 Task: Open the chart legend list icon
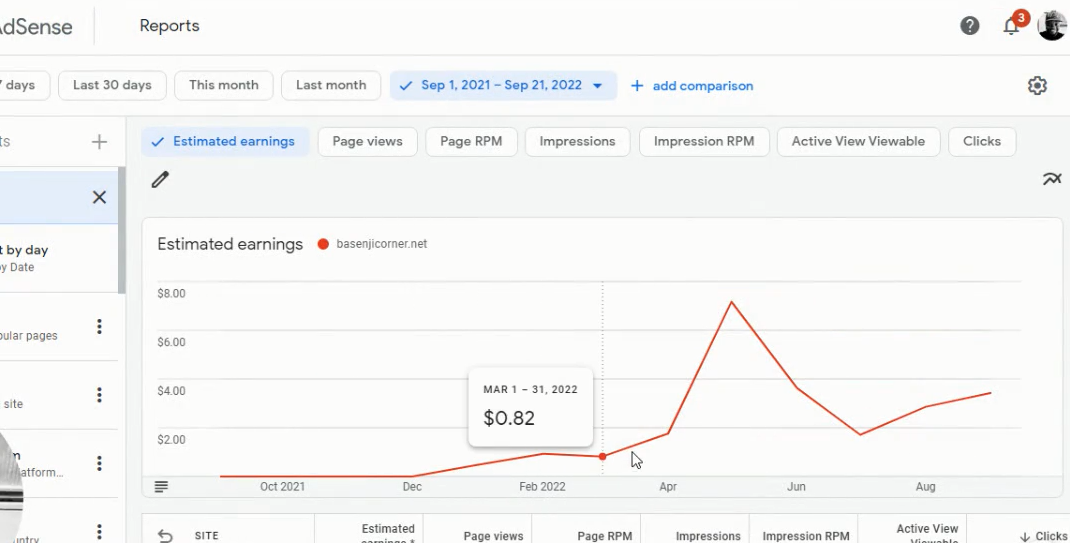[x=161, y=486]
